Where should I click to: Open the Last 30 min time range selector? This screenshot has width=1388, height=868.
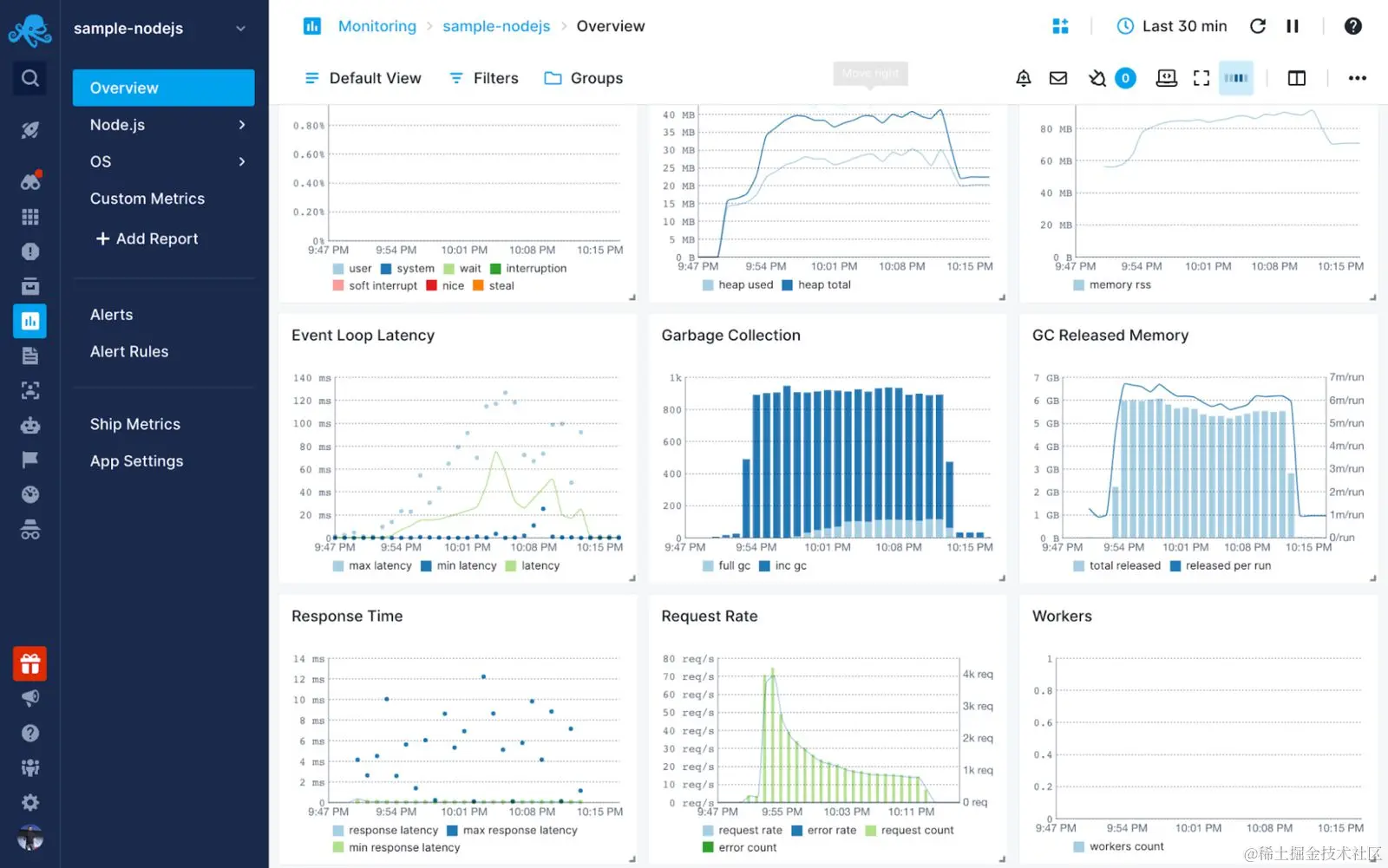click(x=1171, y=26)
